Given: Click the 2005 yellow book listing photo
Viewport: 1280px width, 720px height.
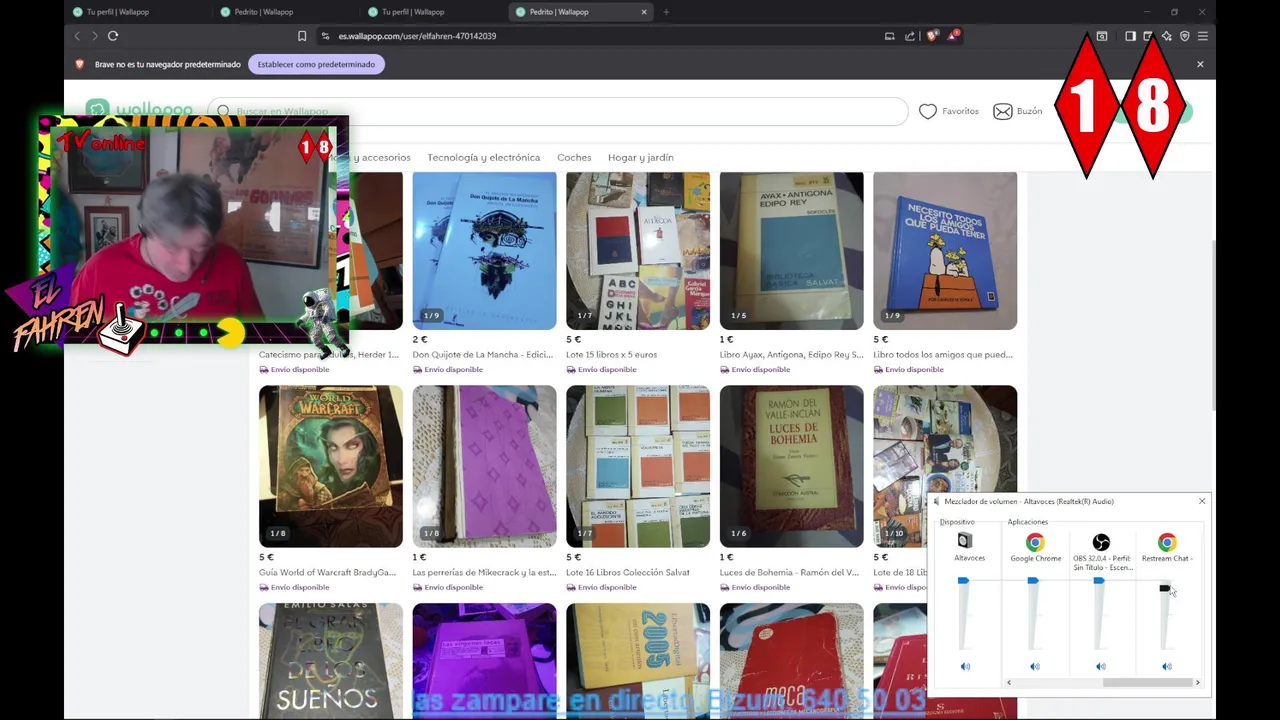Looking at the screenshot, I should coord(638,661).
